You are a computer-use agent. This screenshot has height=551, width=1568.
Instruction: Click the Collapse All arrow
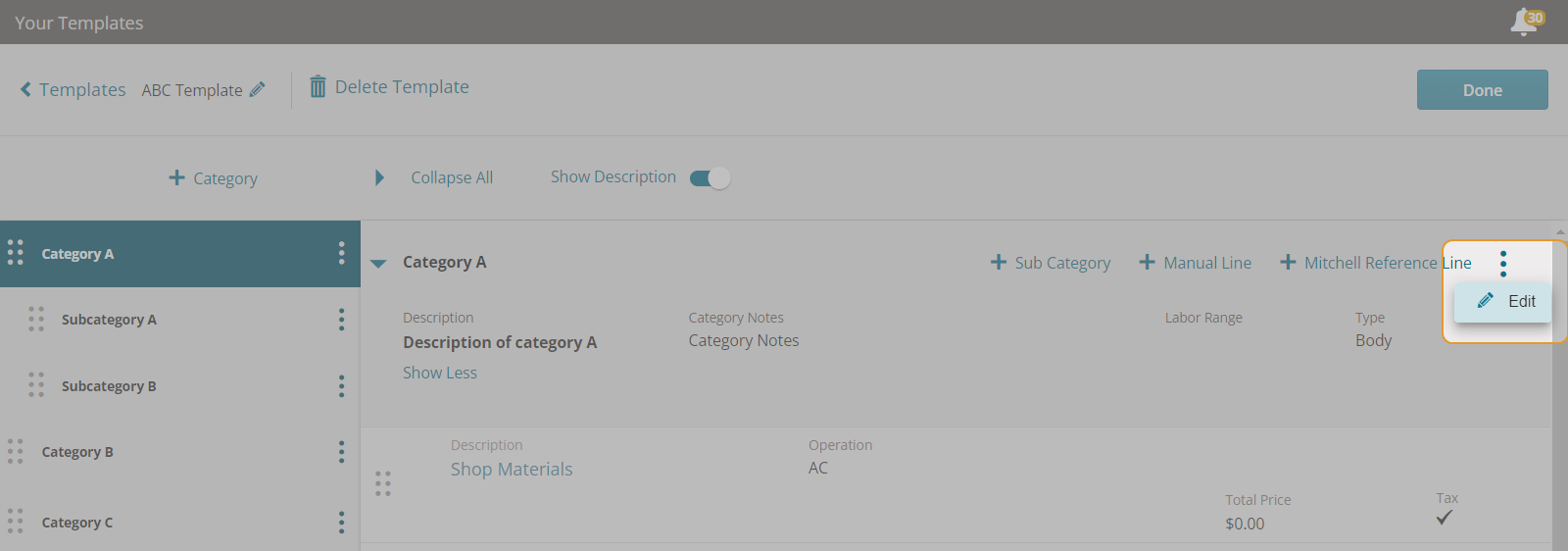(379, 177)
